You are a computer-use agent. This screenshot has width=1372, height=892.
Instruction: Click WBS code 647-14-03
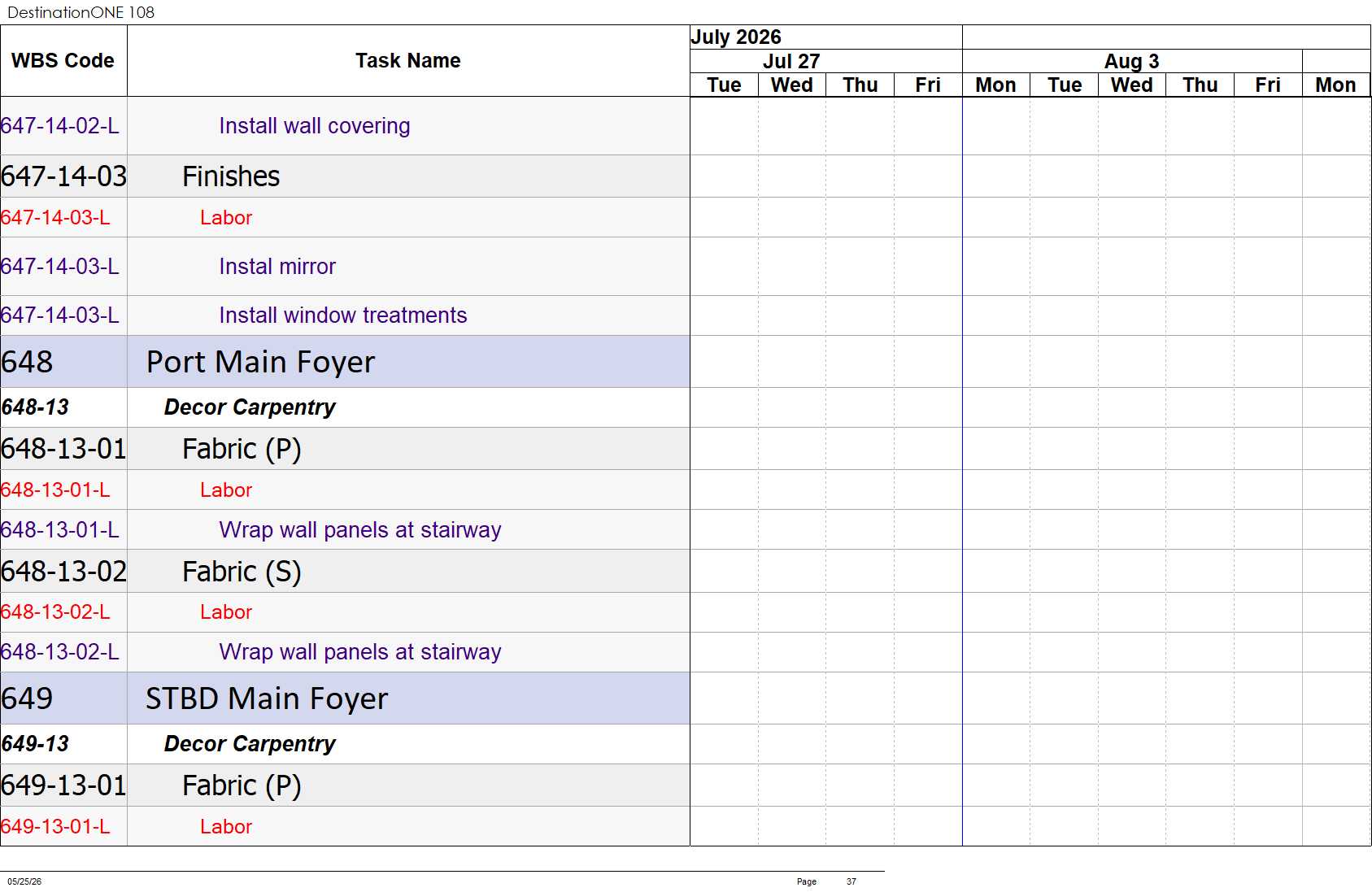point(63,176)
